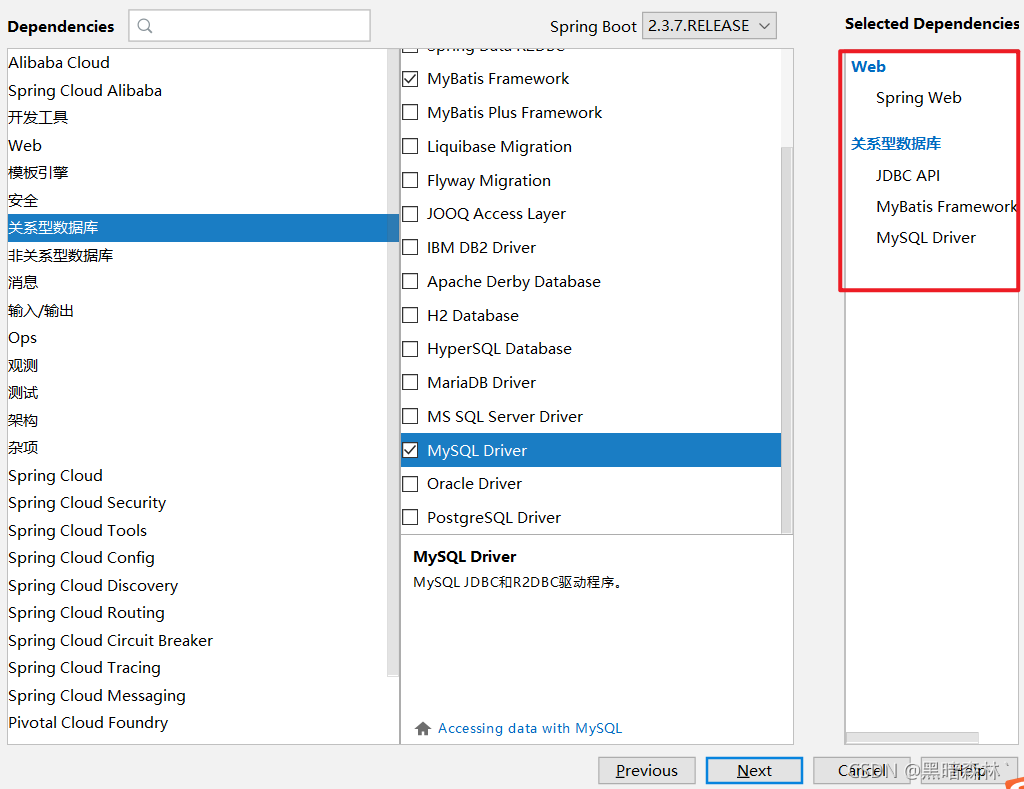This screenshot has height=789, width=1024.
Task: Open Spring Cloud Security category
Action: tap(197, 503)
